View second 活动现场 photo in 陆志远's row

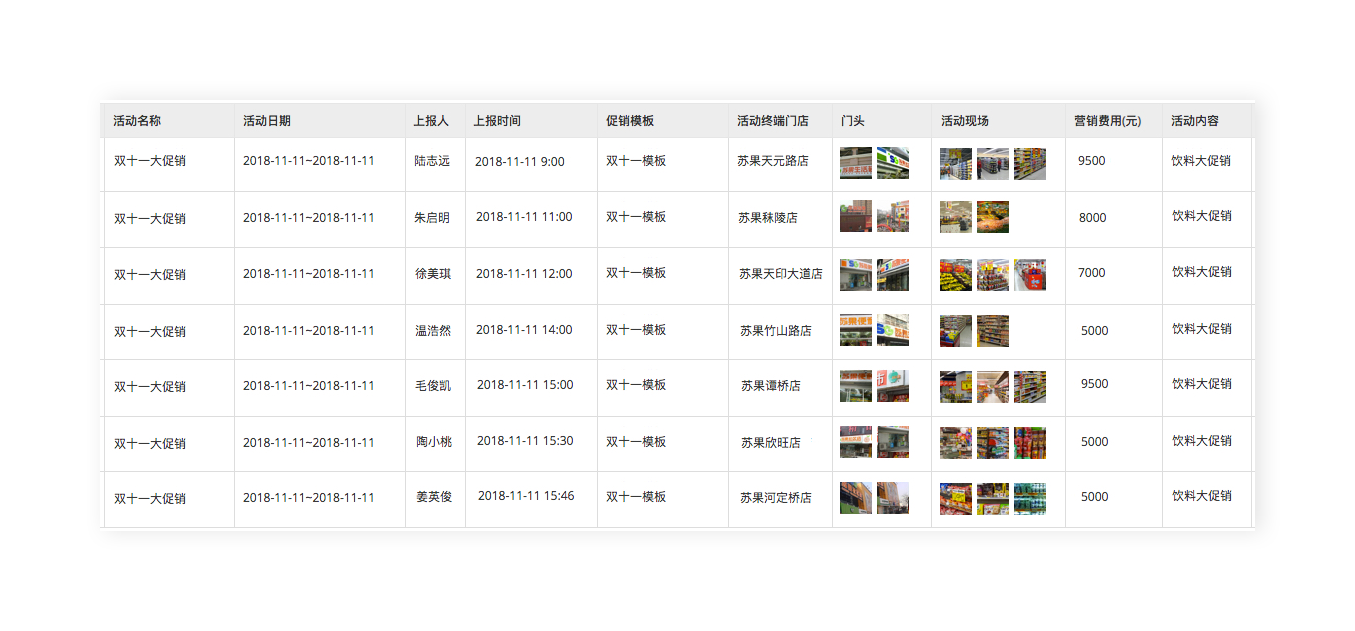point(992,163)
